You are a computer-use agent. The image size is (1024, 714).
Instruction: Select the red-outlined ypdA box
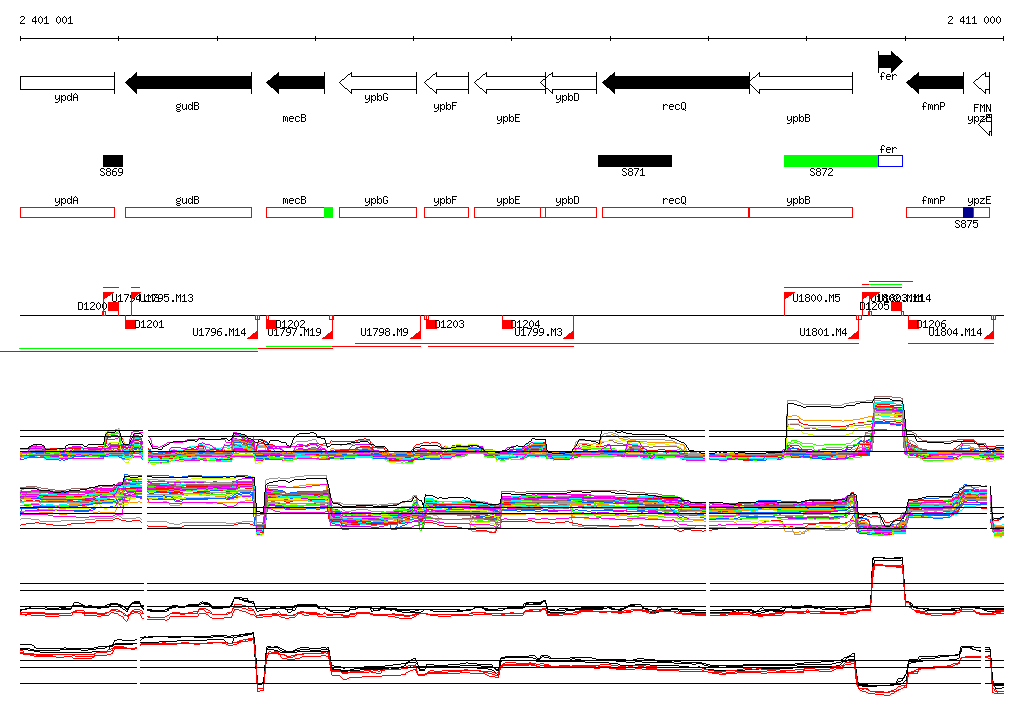point(67,212)
